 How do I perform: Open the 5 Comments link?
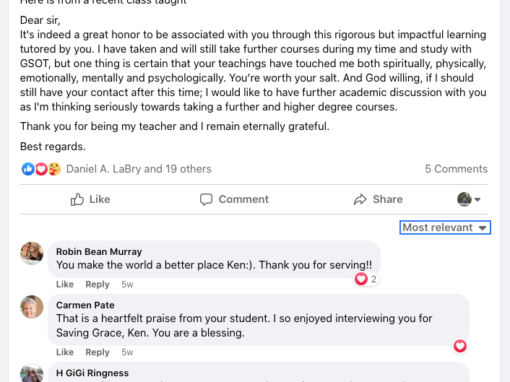pyautogui.click(x=456, y=169)
